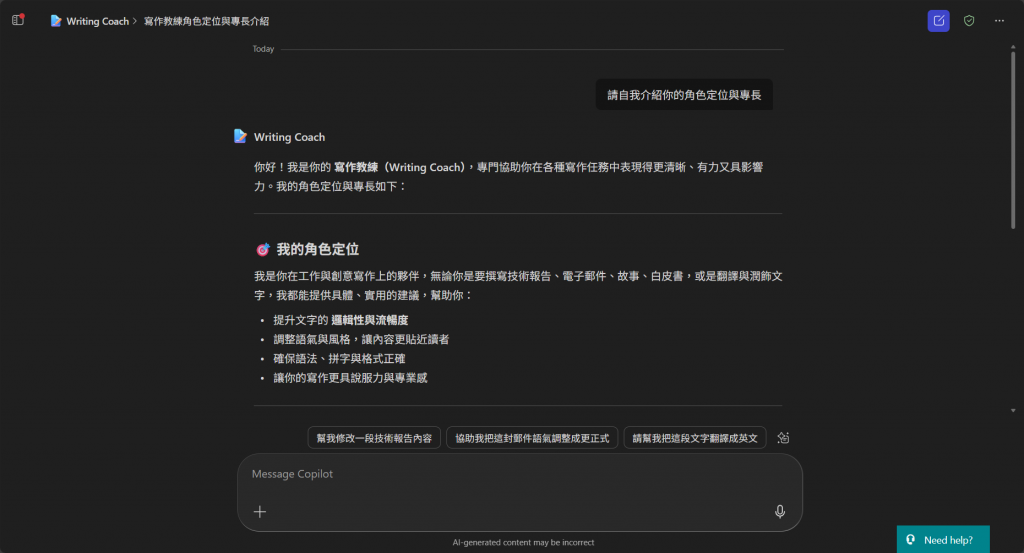
Task: Click the breadcrumb chevron after Writing Coach
Action: (135, 22)
